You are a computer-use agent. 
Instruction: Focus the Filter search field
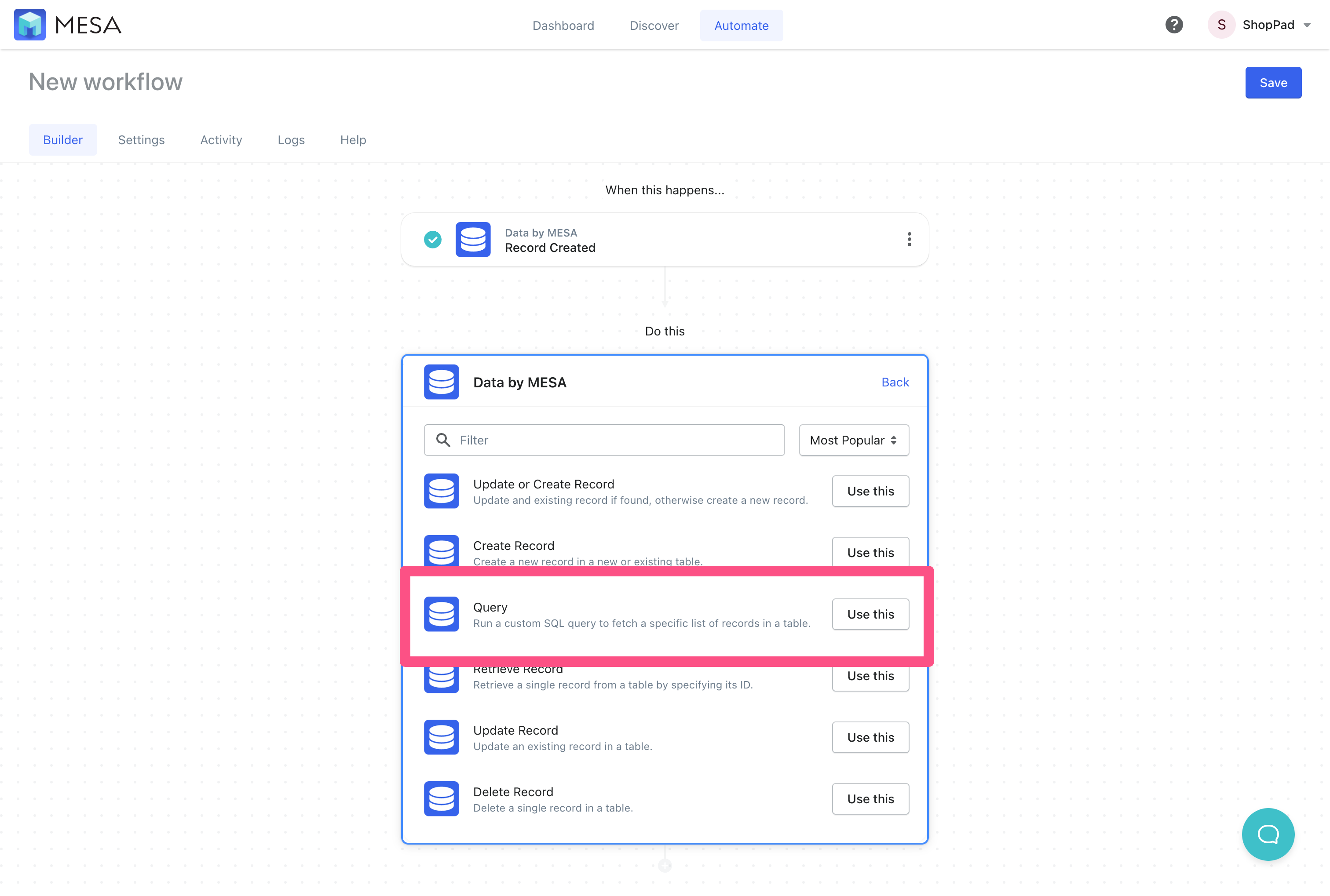pyautogui.click(x=604, y=440)
